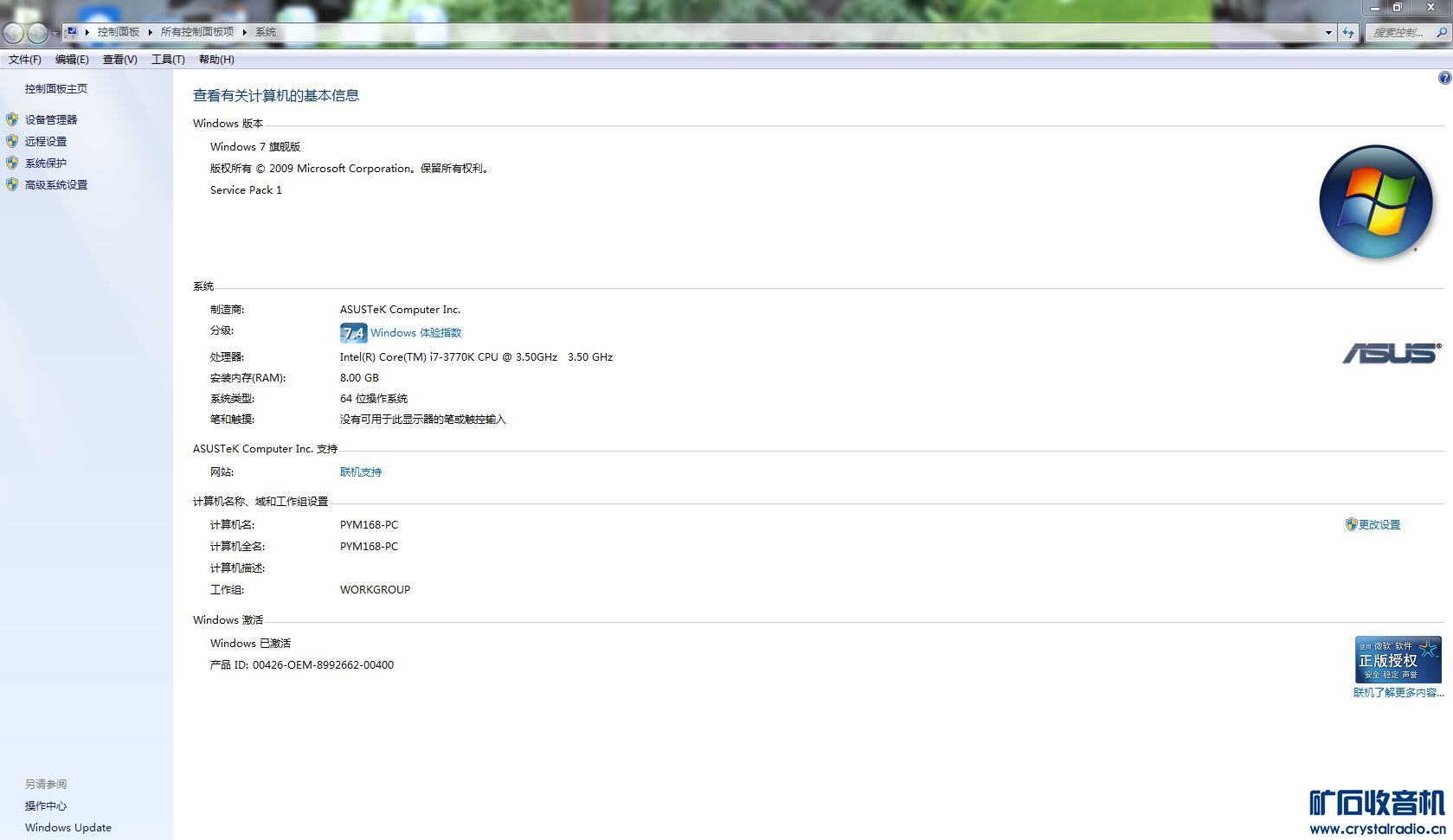Click the 查看有关计算机的基本信息 heading
The width and height of the screenshot is (1453, 840).
click(276, 96)
